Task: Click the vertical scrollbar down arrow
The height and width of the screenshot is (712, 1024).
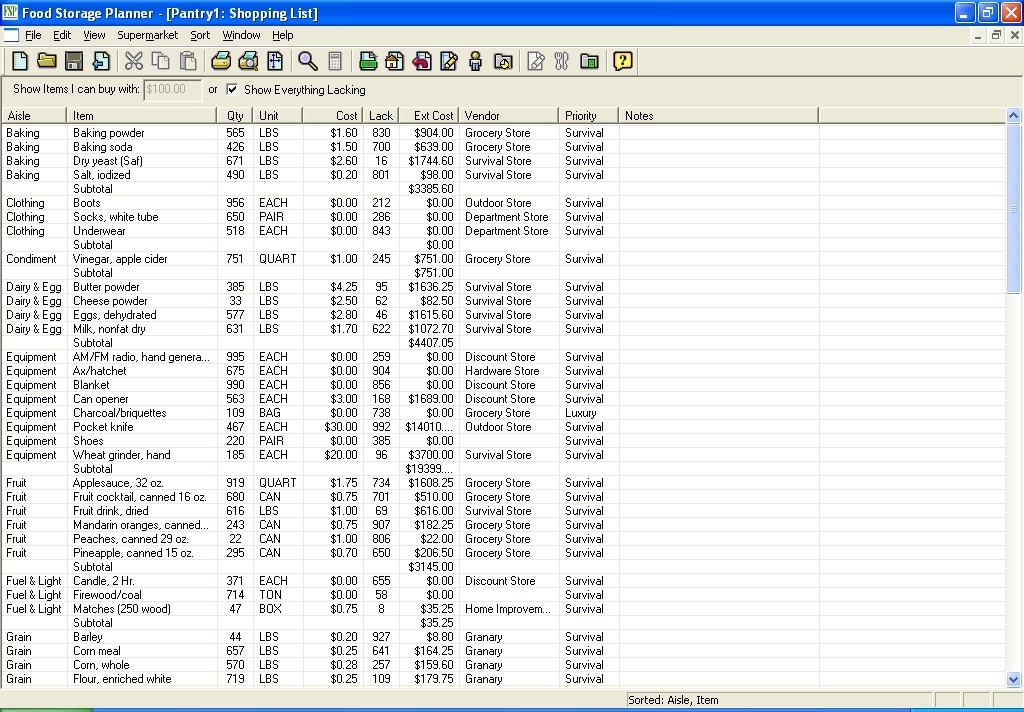Action: coord(1013,678)
